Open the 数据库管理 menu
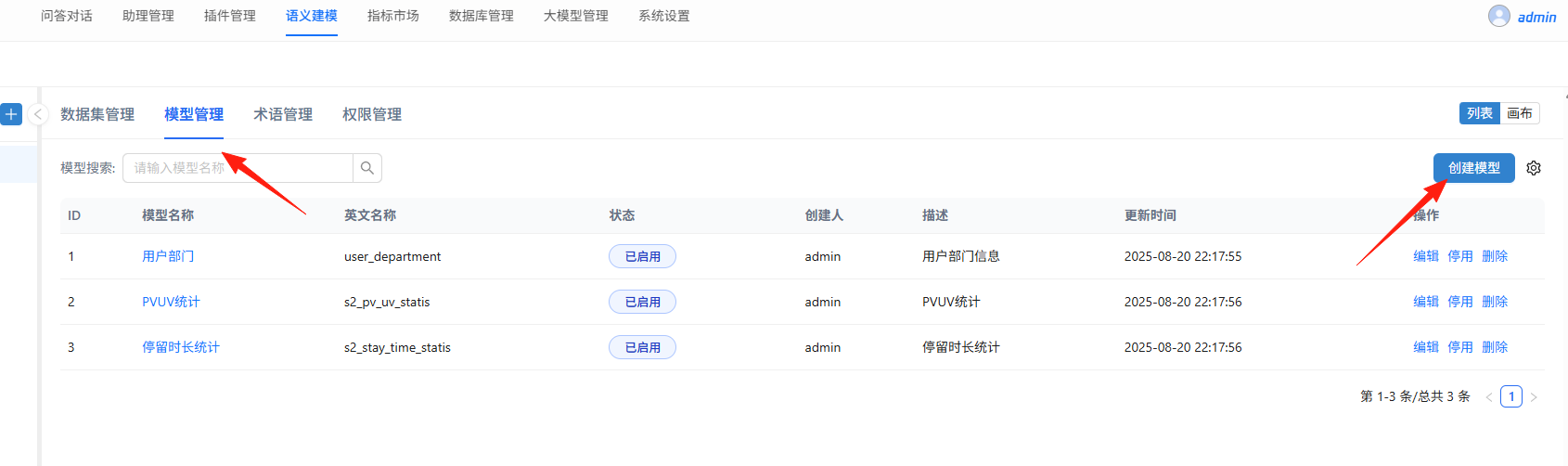This screenshot has width=1568, height=466. click(482, 16)
